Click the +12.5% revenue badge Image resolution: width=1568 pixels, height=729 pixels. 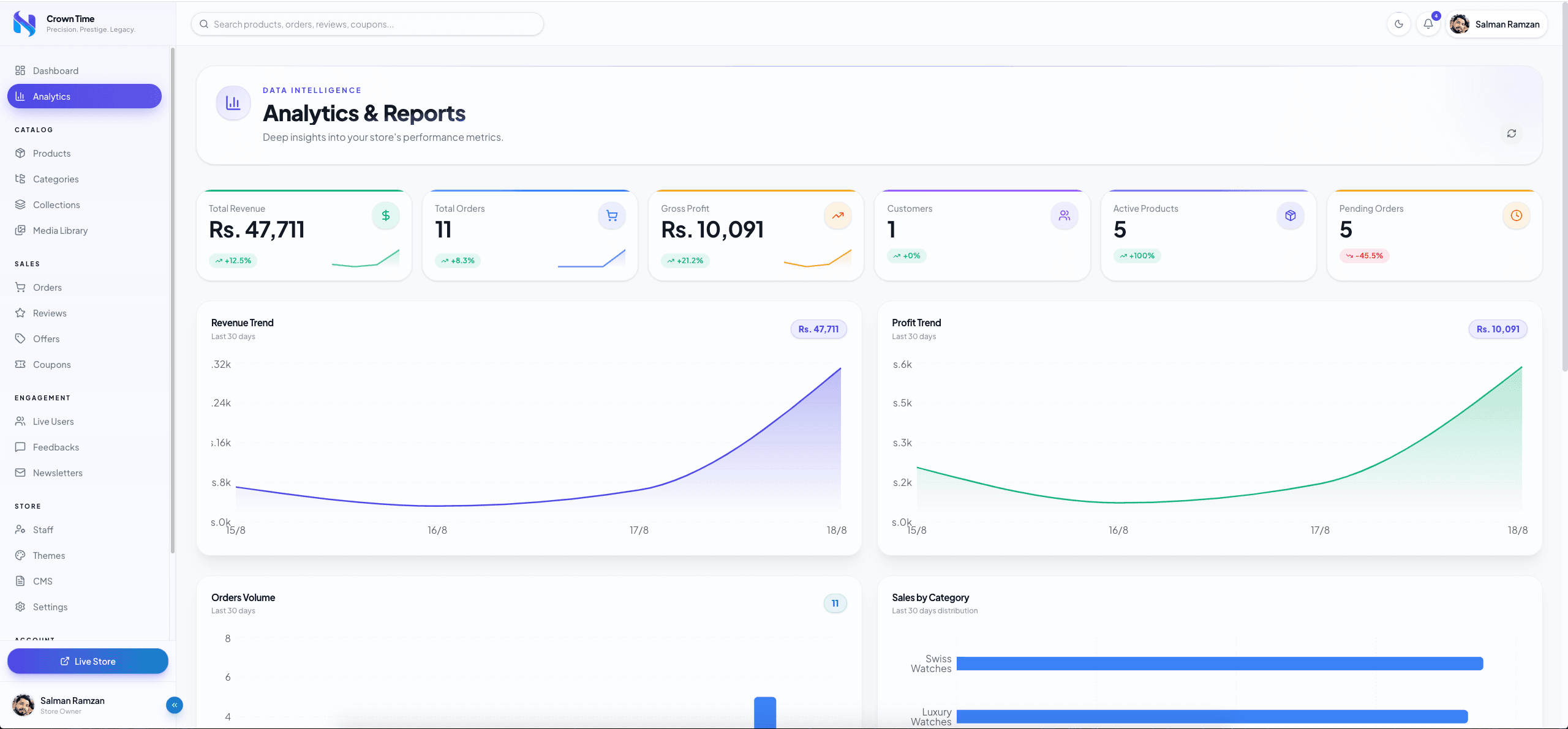[x=233, y=261]
